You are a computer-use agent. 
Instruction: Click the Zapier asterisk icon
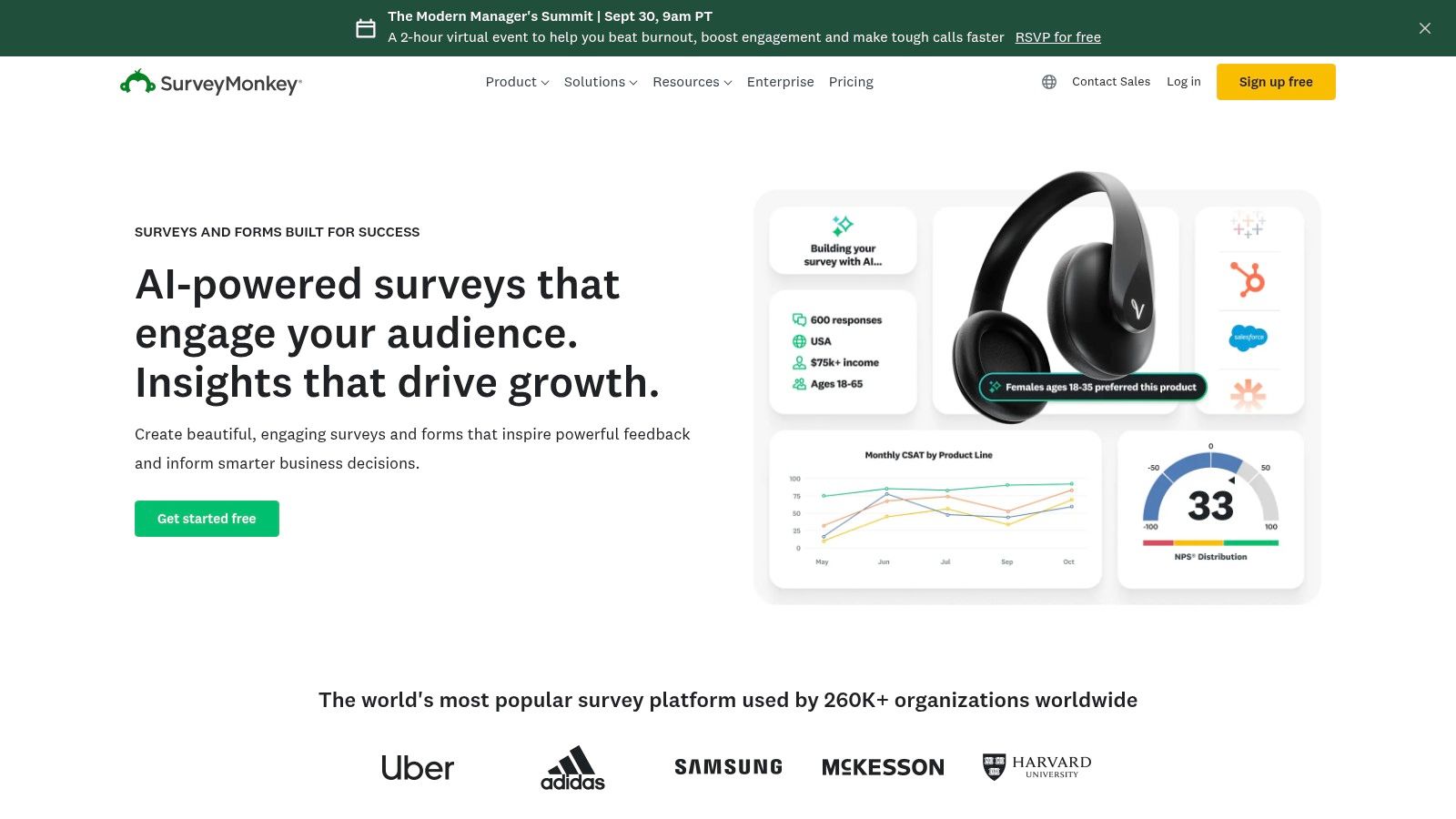(x=1248, y=394)
